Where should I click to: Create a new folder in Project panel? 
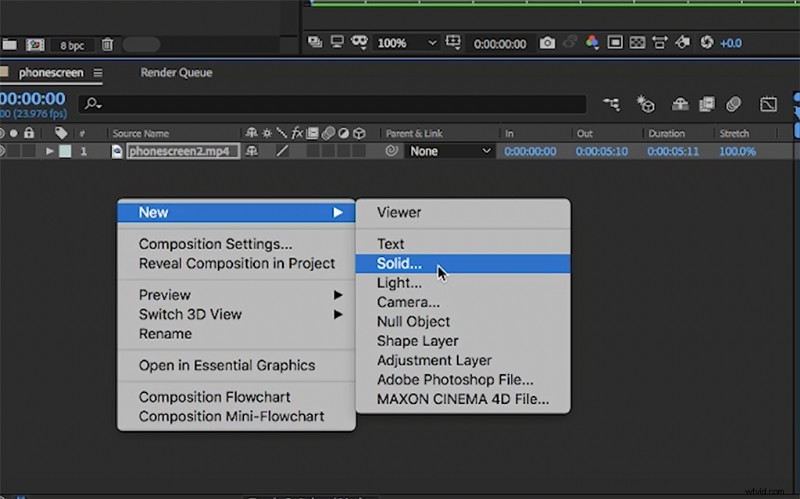pos(9,45)
